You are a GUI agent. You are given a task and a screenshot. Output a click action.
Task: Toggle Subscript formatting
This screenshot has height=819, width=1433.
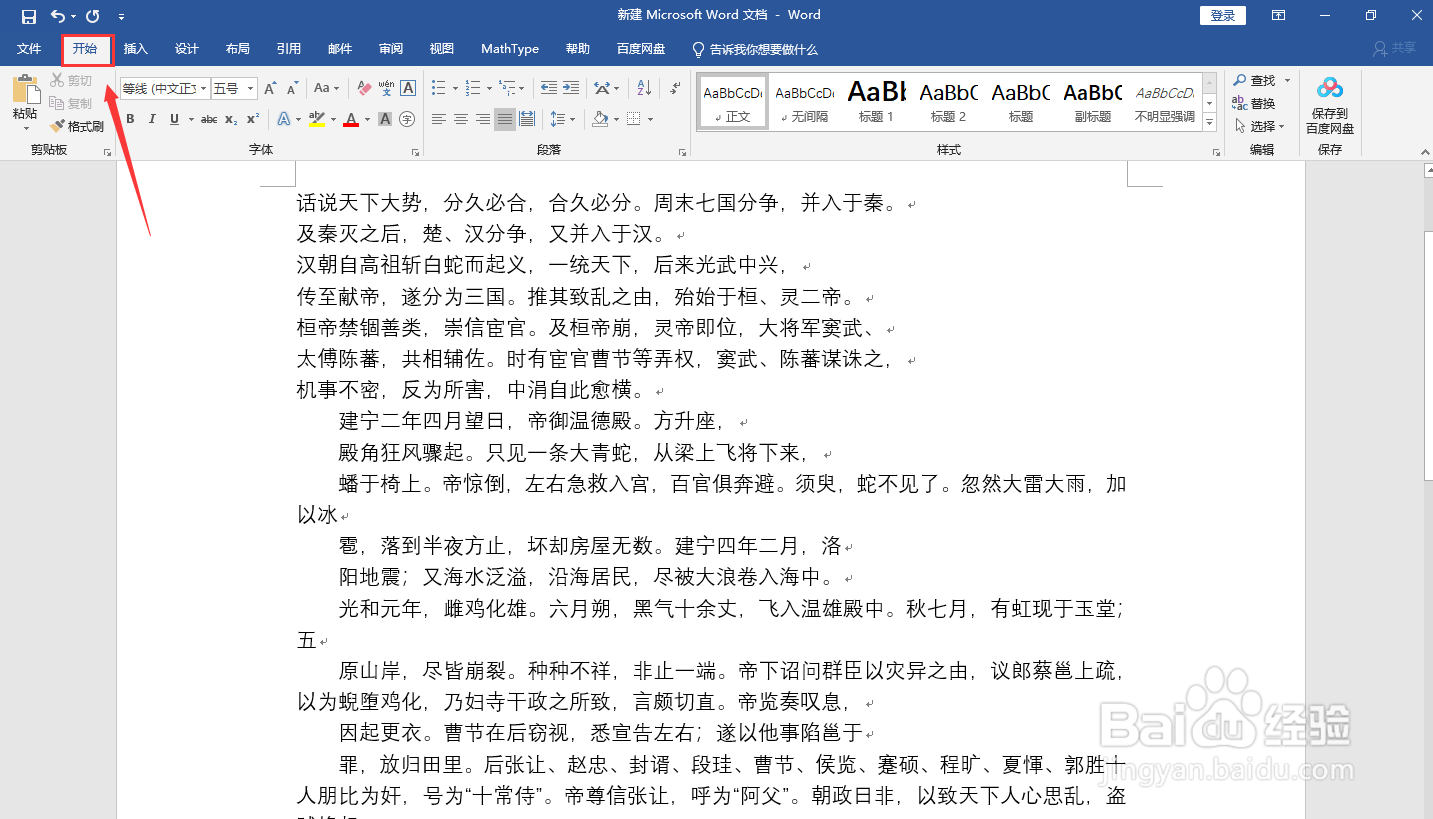coord(231,120)
